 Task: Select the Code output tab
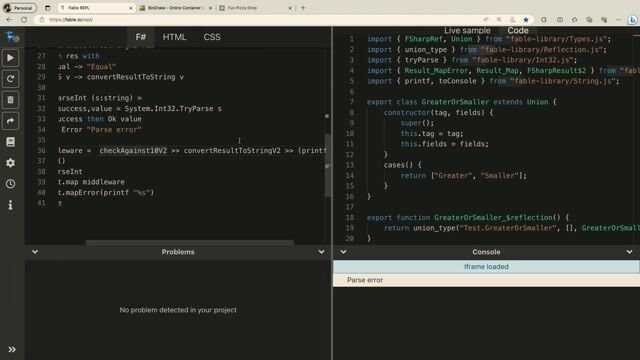coord(518,31)
